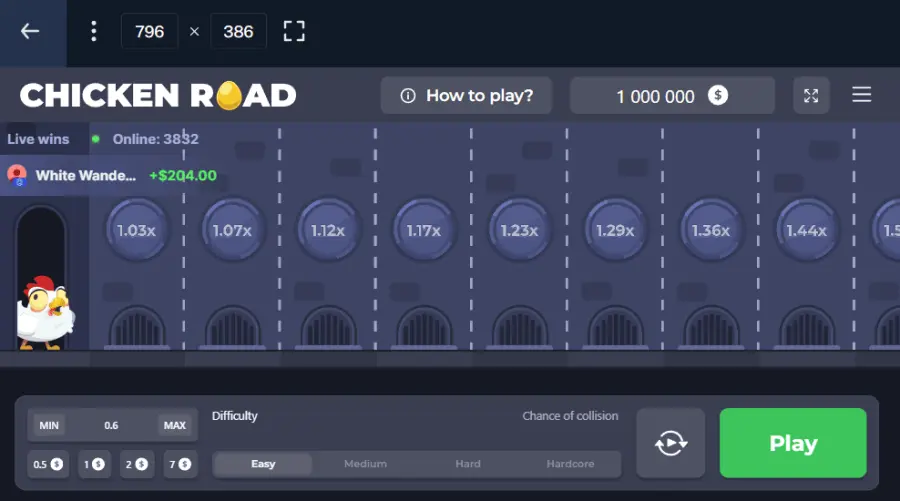Edit the viewport width value 796
900x501 pixels.
tap(149, 31)
